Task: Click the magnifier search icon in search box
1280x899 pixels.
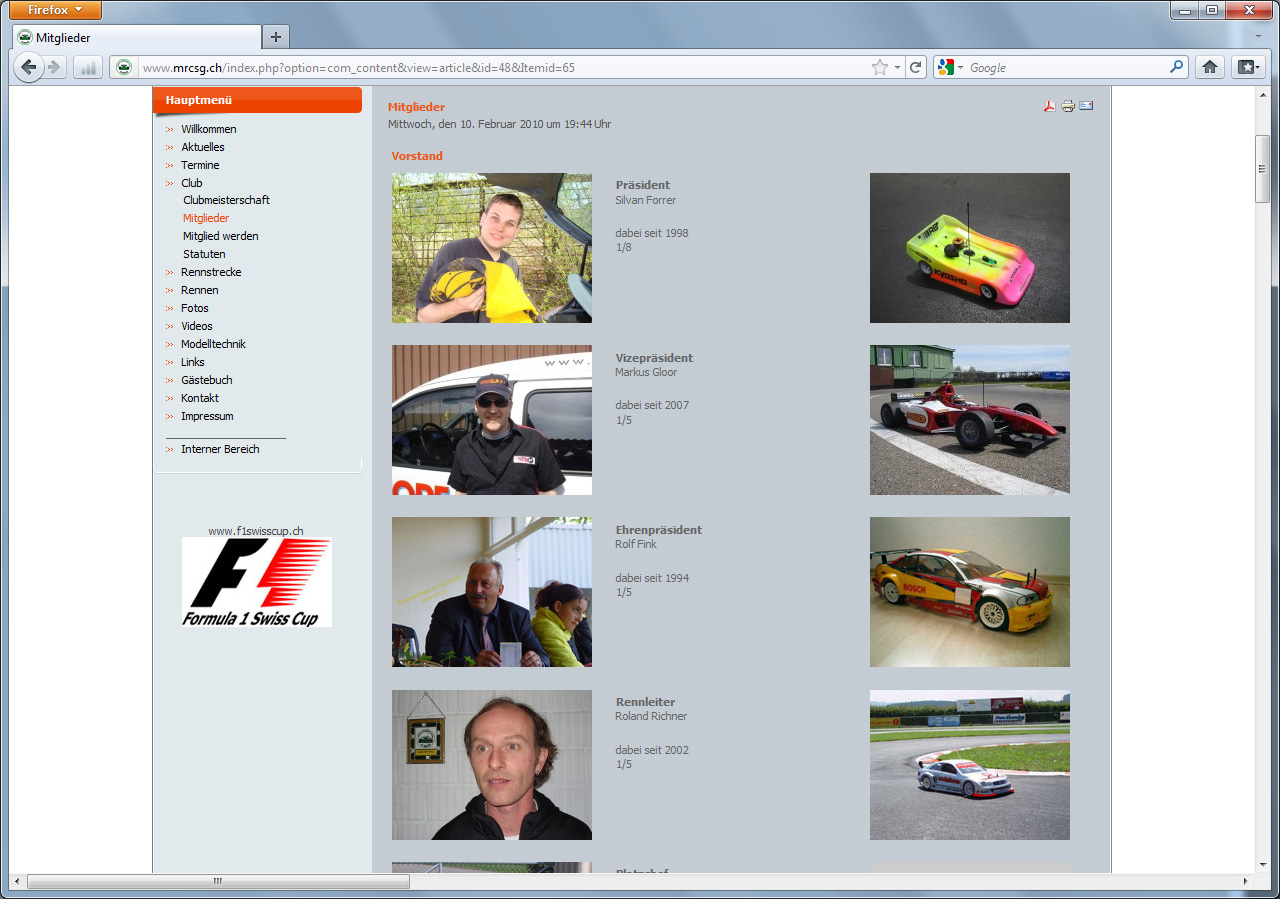Action: [x=1177, y=67]
